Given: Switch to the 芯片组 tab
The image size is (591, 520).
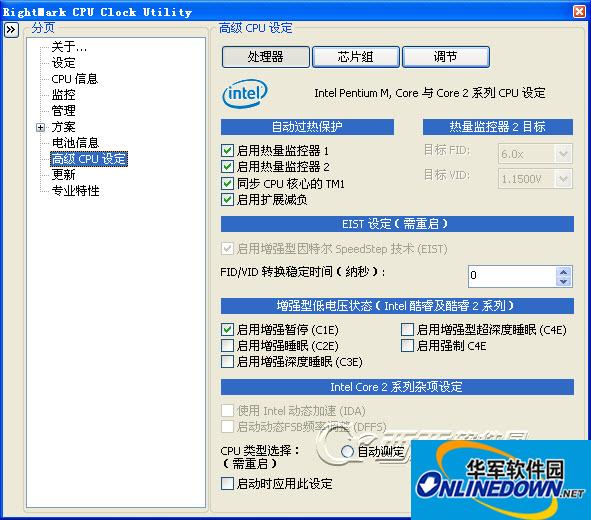Looking at the screenshot, I should [x=355, y=57].
